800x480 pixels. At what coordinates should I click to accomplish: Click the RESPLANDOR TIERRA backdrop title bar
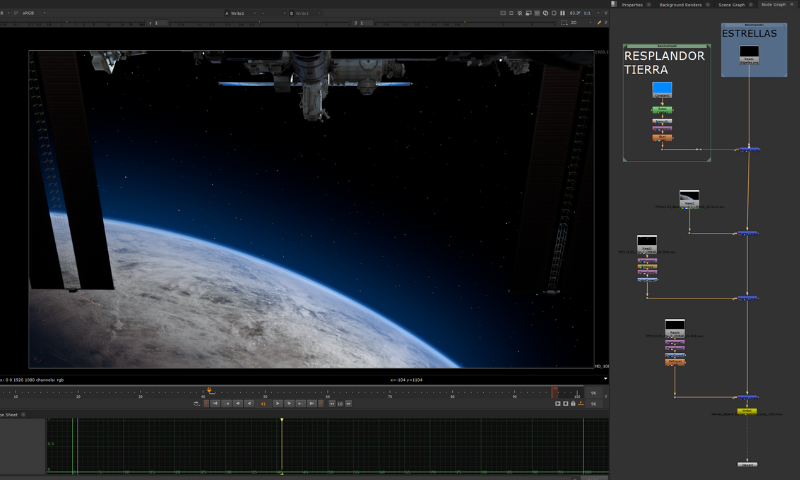point(666,46)
